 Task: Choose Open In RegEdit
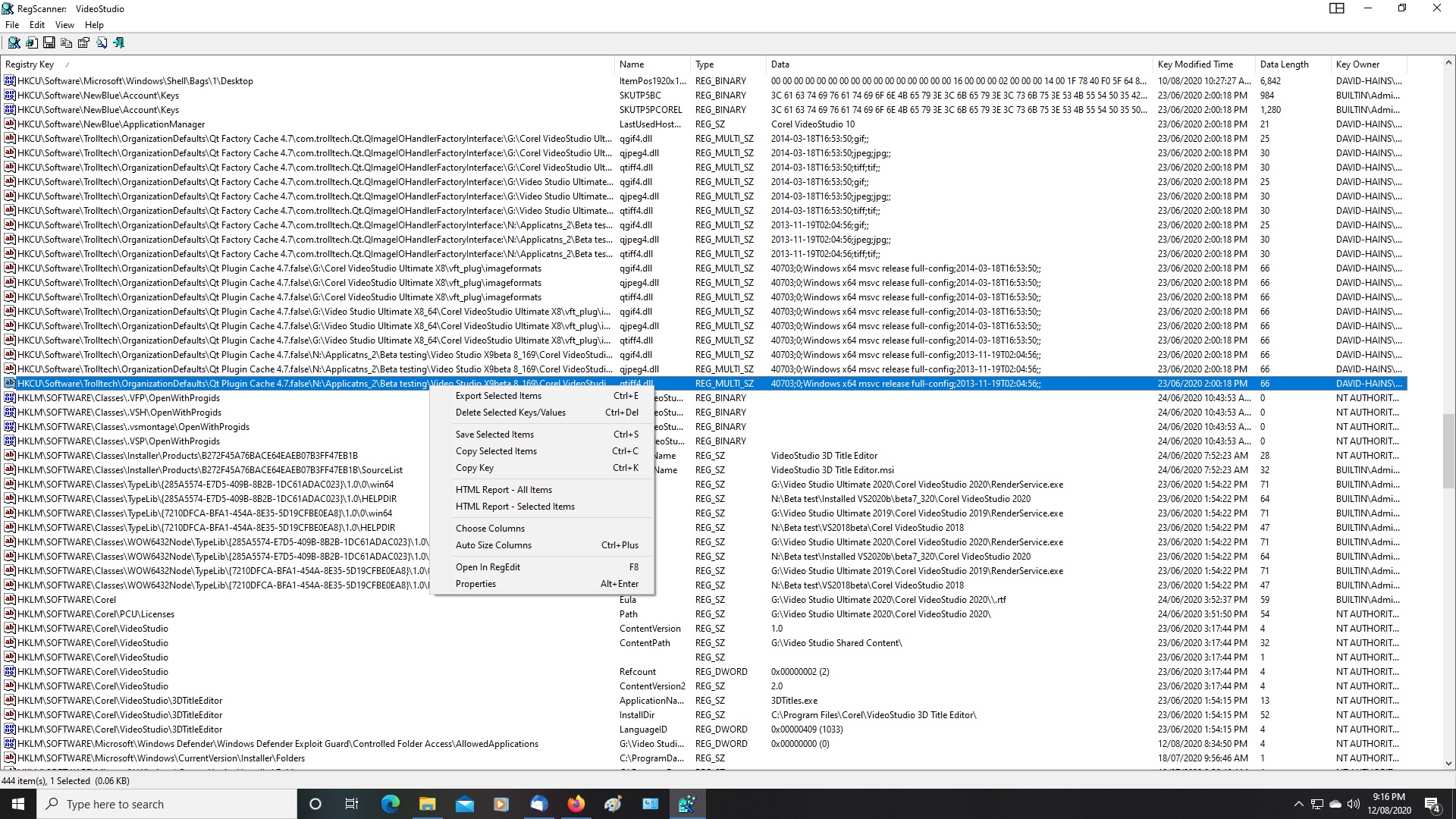tap(542, 567)
